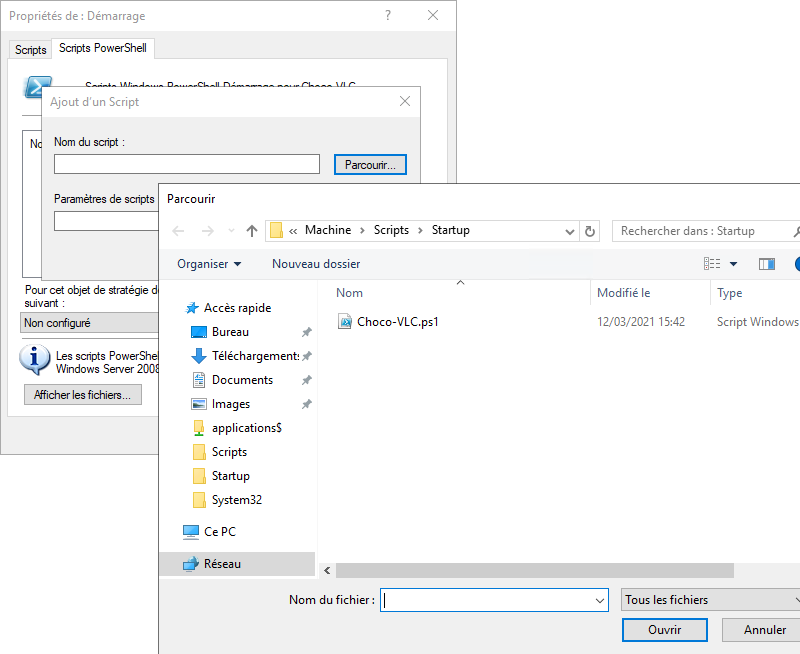This screenshot has width=800, height=654.
Task: Click the collapse arrow above file list
Action: [x=460, y=283]
